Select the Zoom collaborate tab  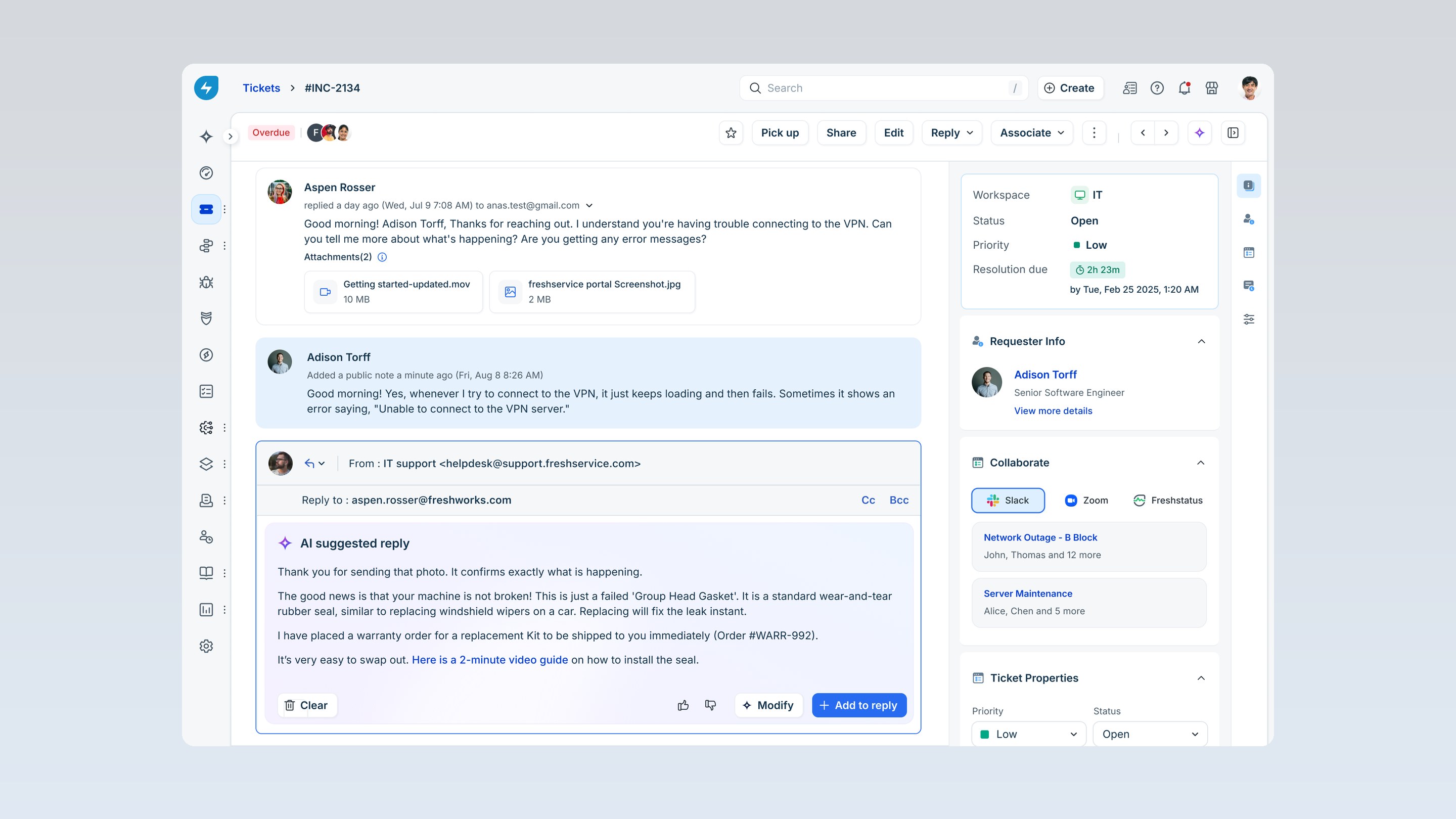(x=1086, y=500)
